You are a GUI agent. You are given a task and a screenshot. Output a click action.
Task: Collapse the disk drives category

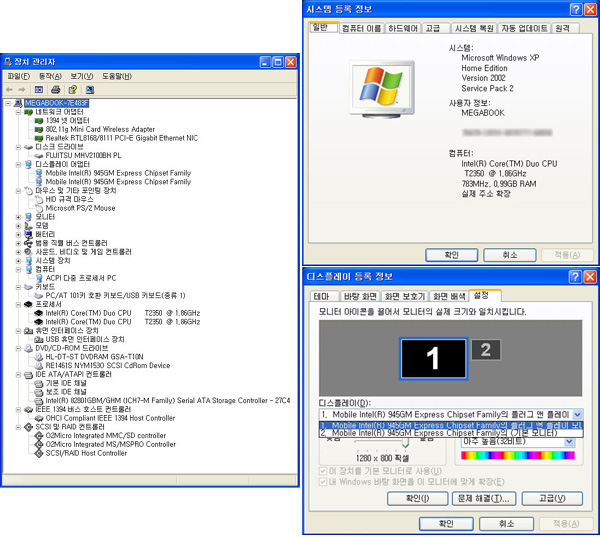(x=18, y=147)
